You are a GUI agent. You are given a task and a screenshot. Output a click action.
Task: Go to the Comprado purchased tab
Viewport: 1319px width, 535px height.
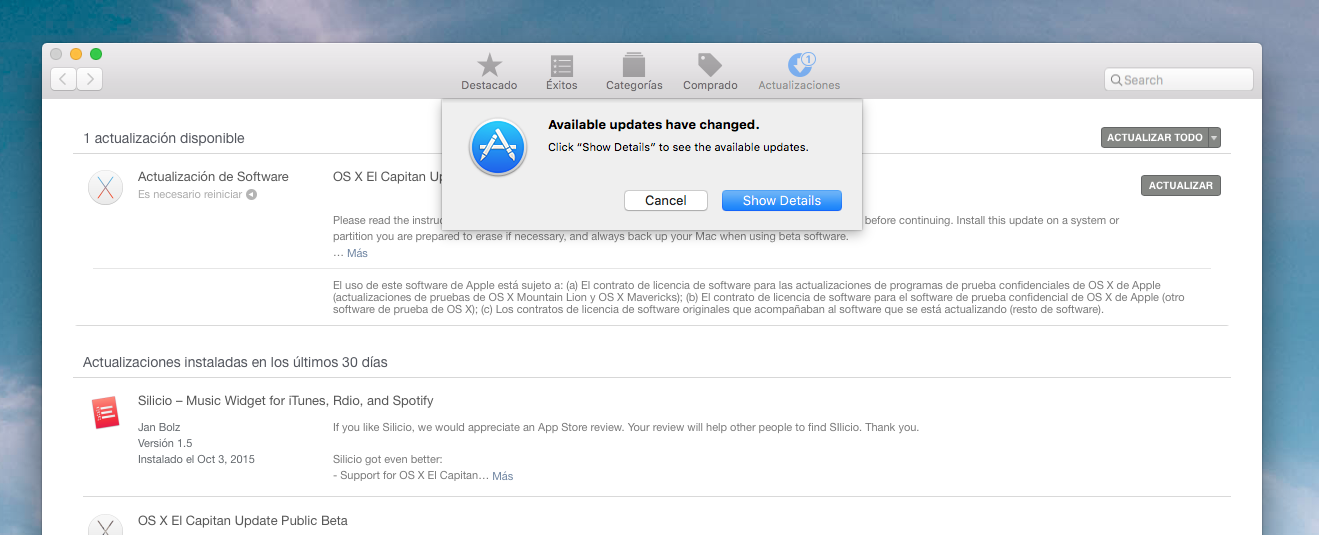pos(710,72)
